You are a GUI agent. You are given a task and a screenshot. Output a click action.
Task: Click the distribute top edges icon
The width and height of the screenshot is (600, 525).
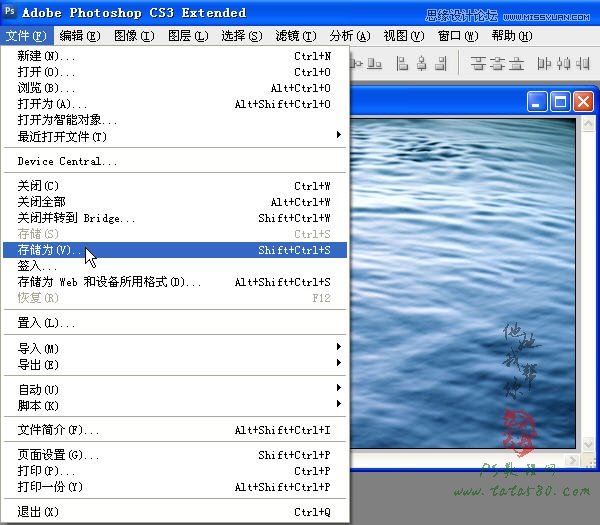pos(477,64)
